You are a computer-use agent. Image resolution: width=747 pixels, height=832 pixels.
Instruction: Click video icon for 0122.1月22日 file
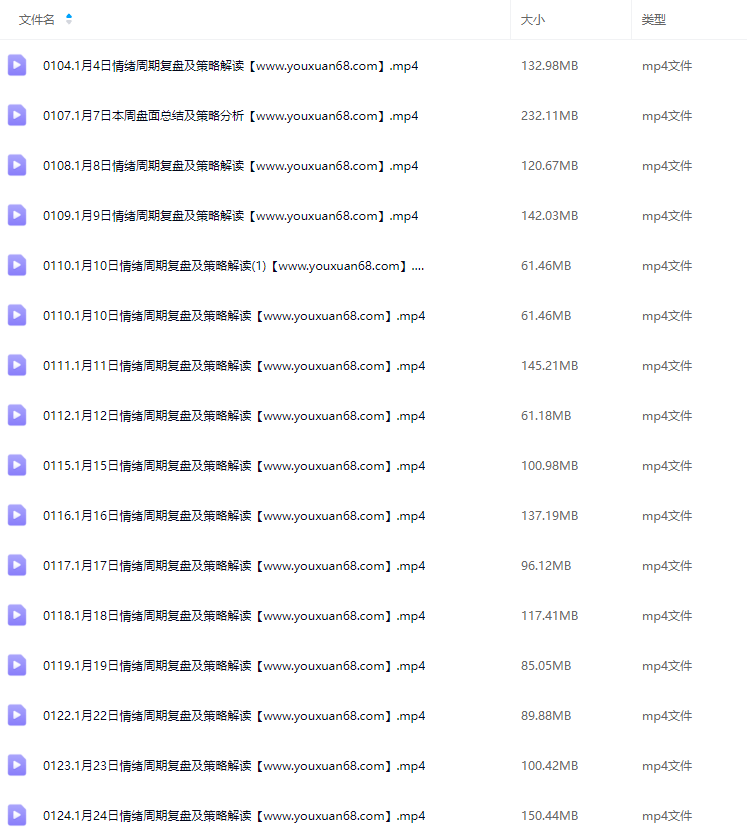[17, 715]
